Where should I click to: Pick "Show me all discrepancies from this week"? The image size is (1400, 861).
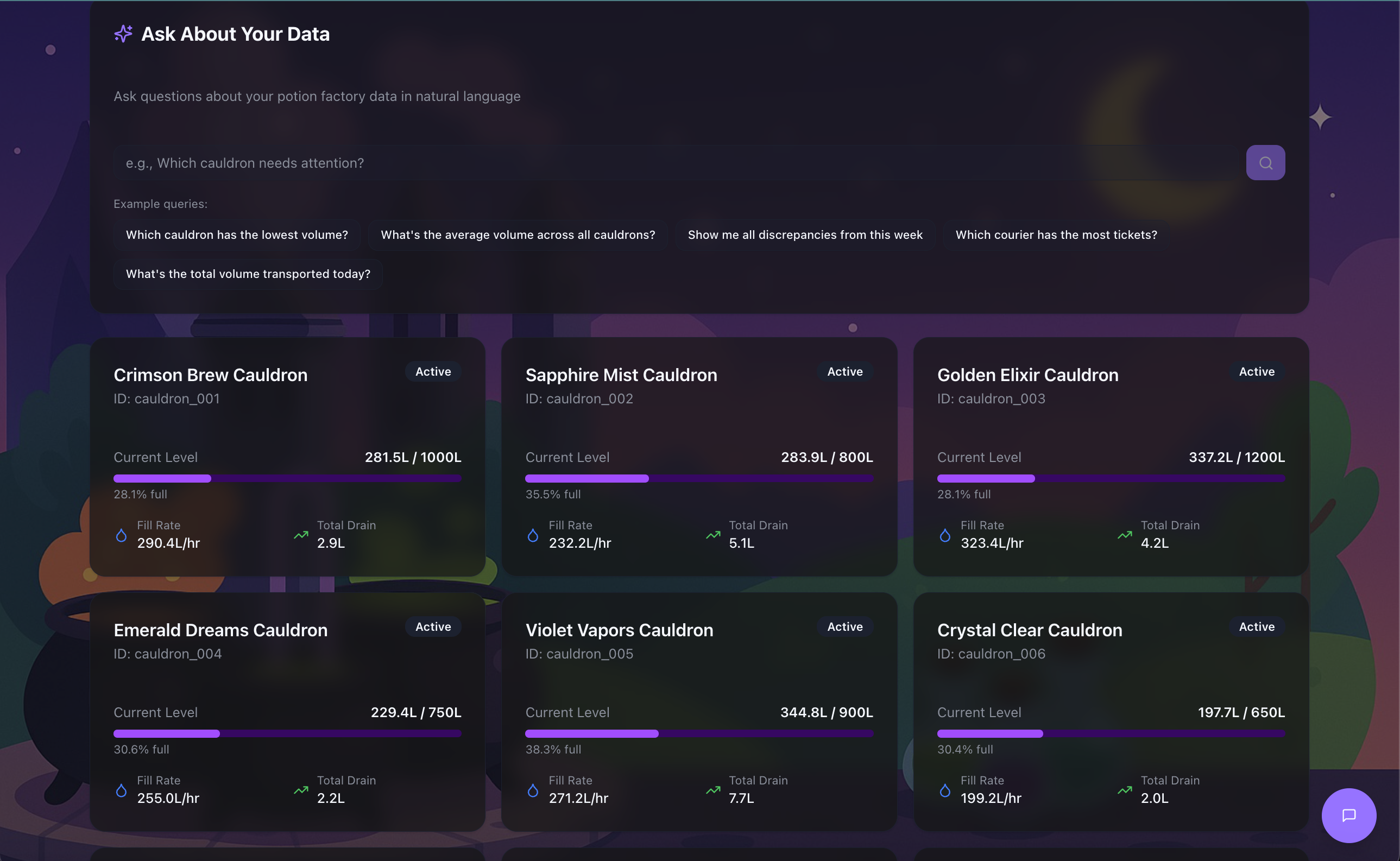[x=805, y=235]
